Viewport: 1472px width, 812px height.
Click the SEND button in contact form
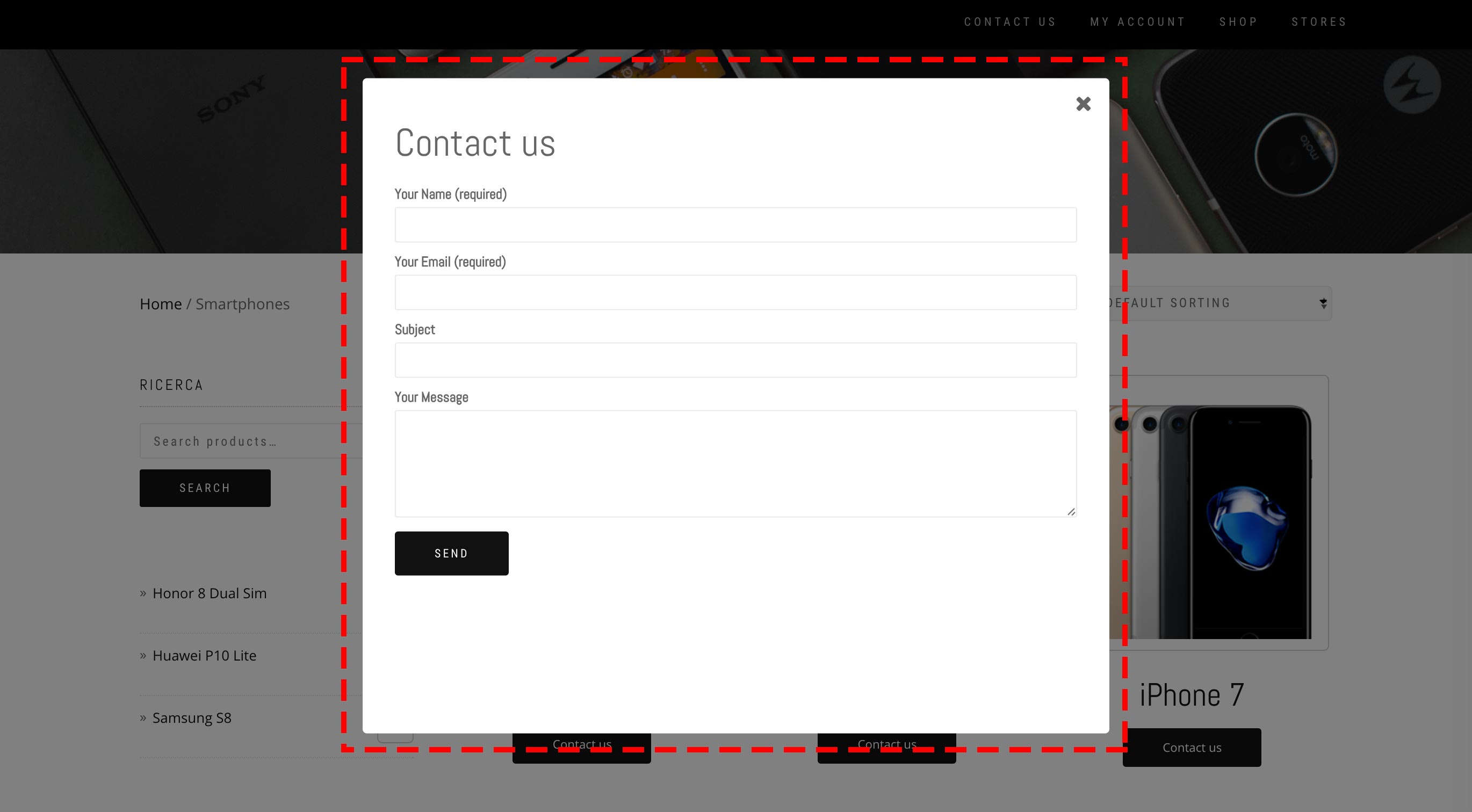point(452,553)
